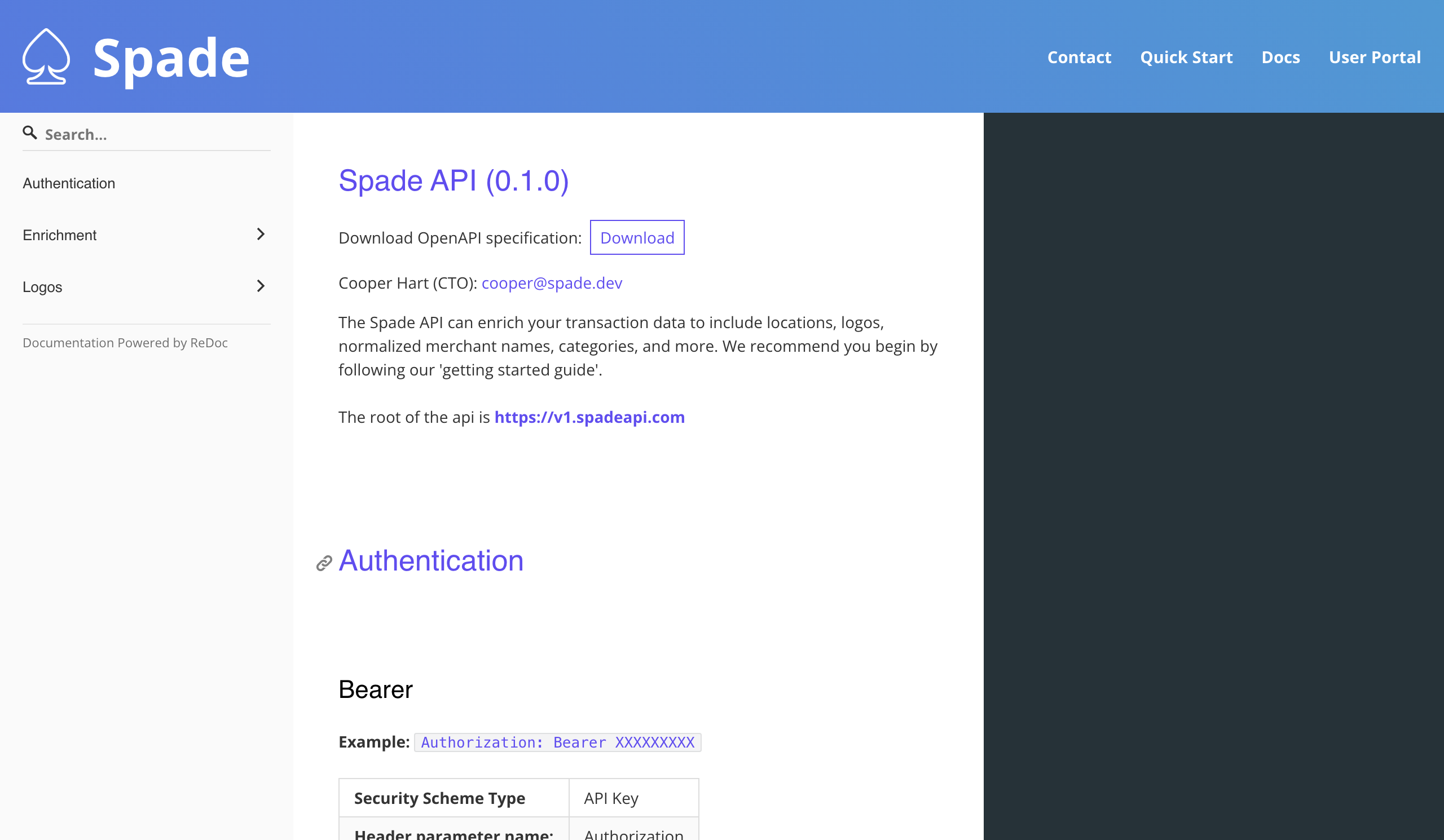This screenshot has height=840, width=1444.
Task: Click the Cooper Hart (CTO) text
Action: coord(407,283)
